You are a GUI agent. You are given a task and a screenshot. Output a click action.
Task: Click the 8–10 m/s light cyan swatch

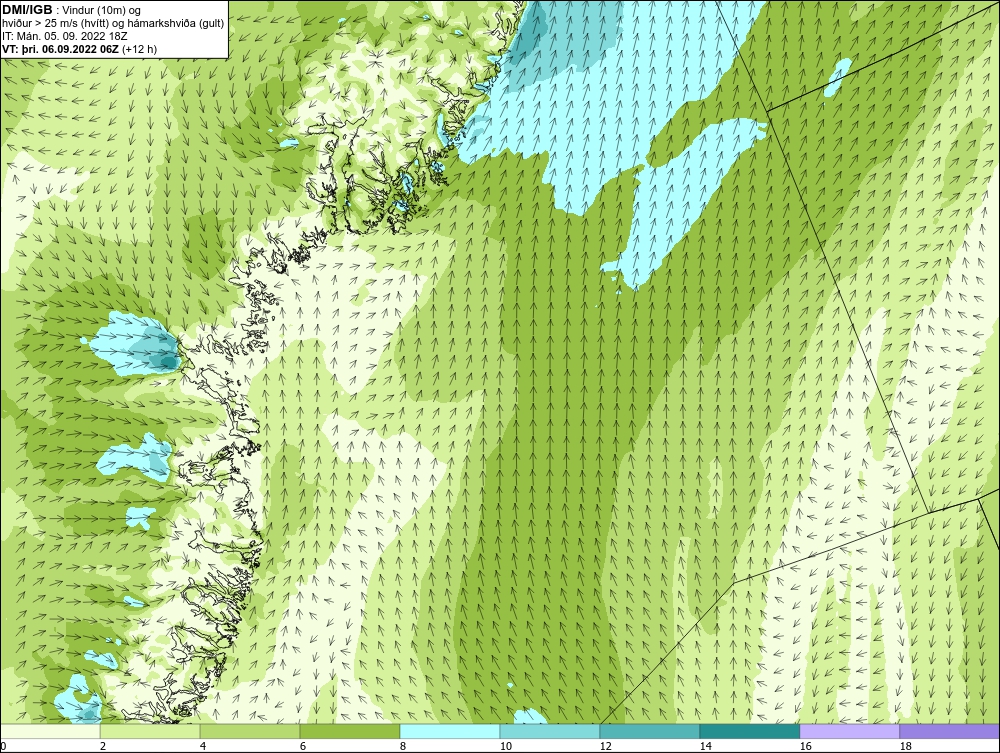(x=450, y=731)
